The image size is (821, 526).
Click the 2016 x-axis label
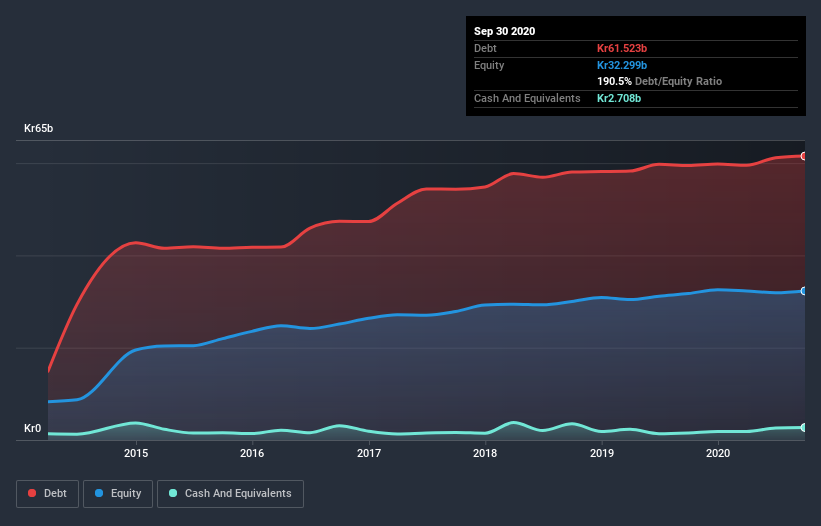coord(252,453)
